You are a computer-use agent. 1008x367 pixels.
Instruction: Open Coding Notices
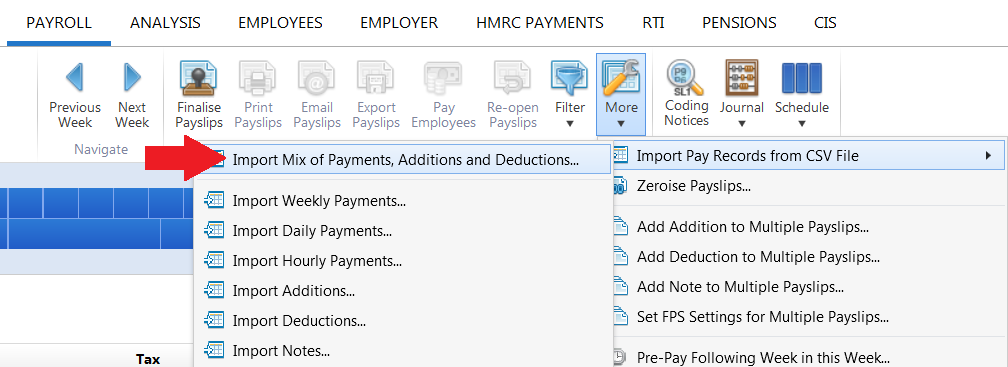coord(687,93)
